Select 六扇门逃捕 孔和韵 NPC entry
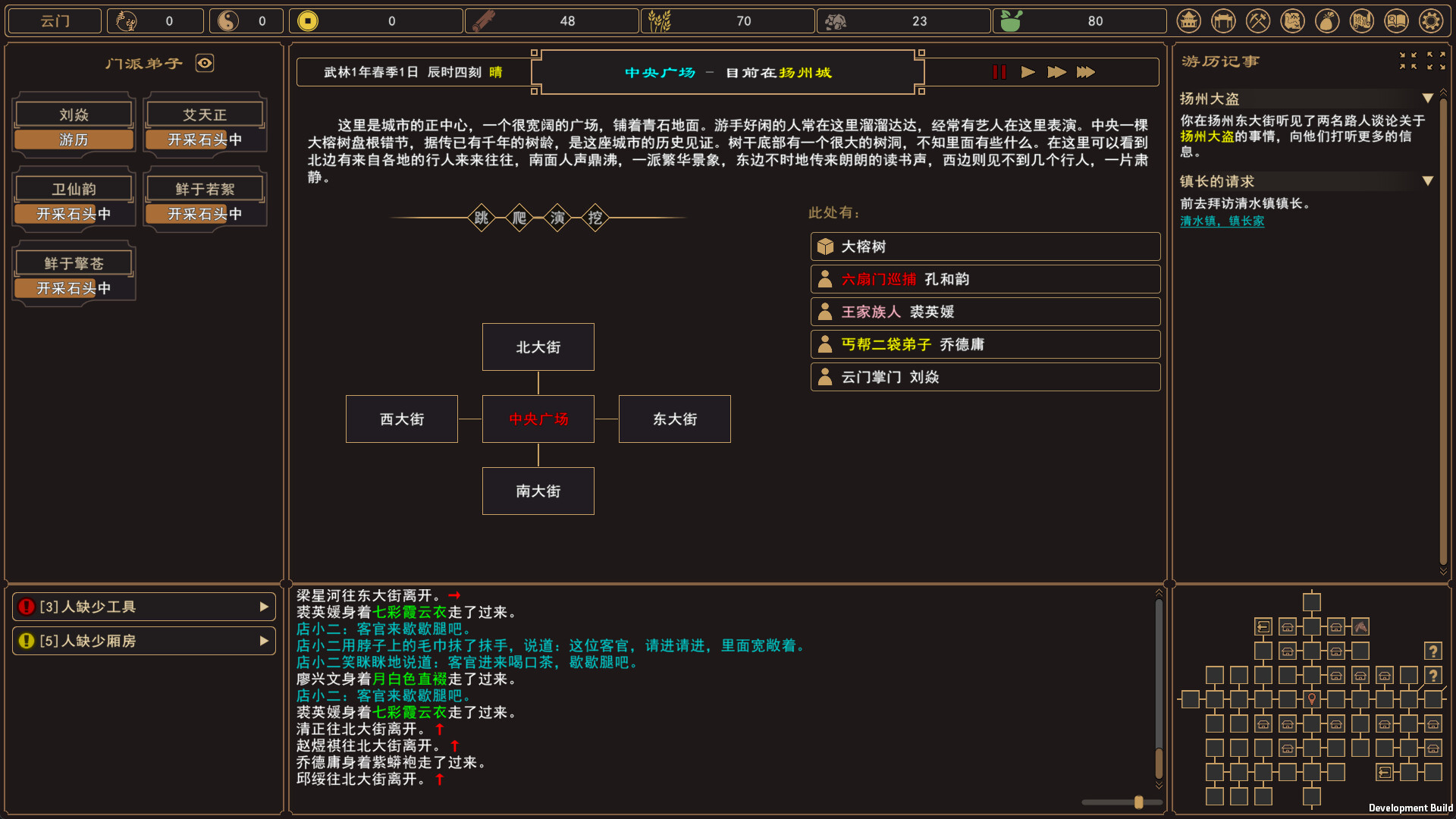The width and height of the screenshot is (1456, 819). (x=985, y=280)
